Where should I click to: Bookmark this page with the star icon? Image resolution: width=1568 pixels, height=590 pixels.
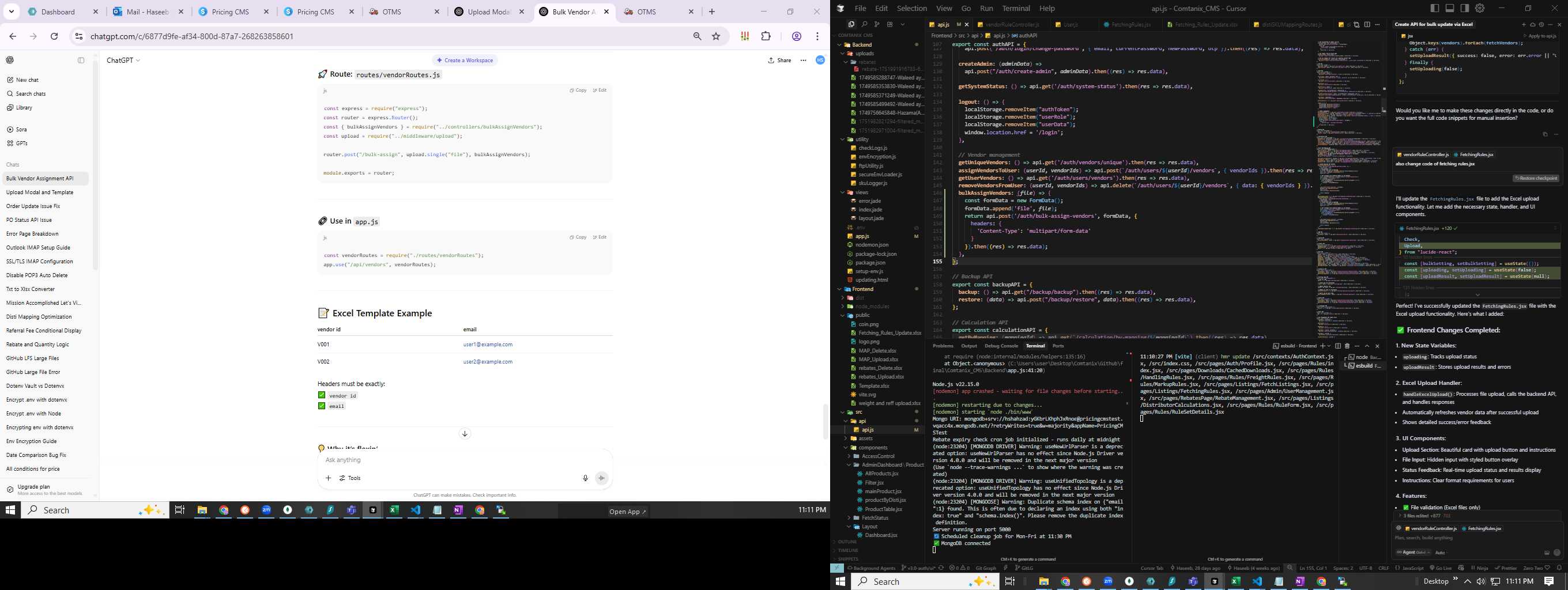click(x=716, y=36)
